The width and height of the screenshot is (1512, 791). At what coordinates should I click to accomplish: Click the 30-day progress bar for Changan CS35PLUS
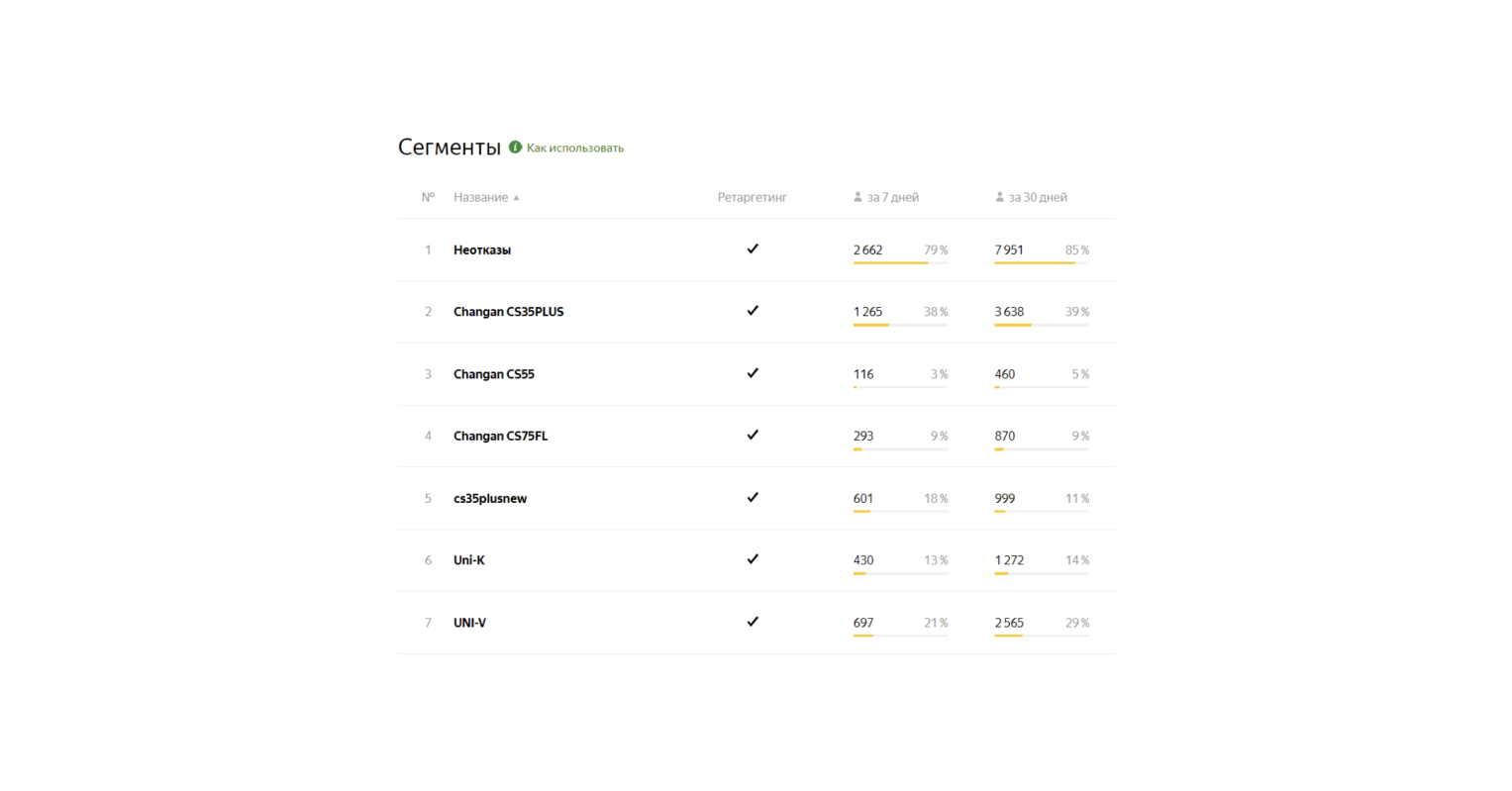(1041, 325)
